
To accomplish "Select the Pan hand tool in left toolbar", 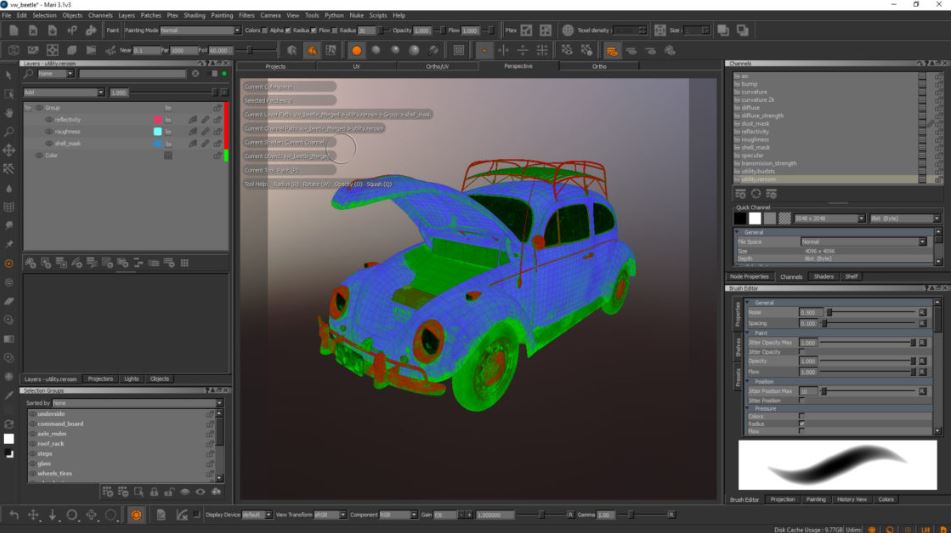I will click(9, 112).
